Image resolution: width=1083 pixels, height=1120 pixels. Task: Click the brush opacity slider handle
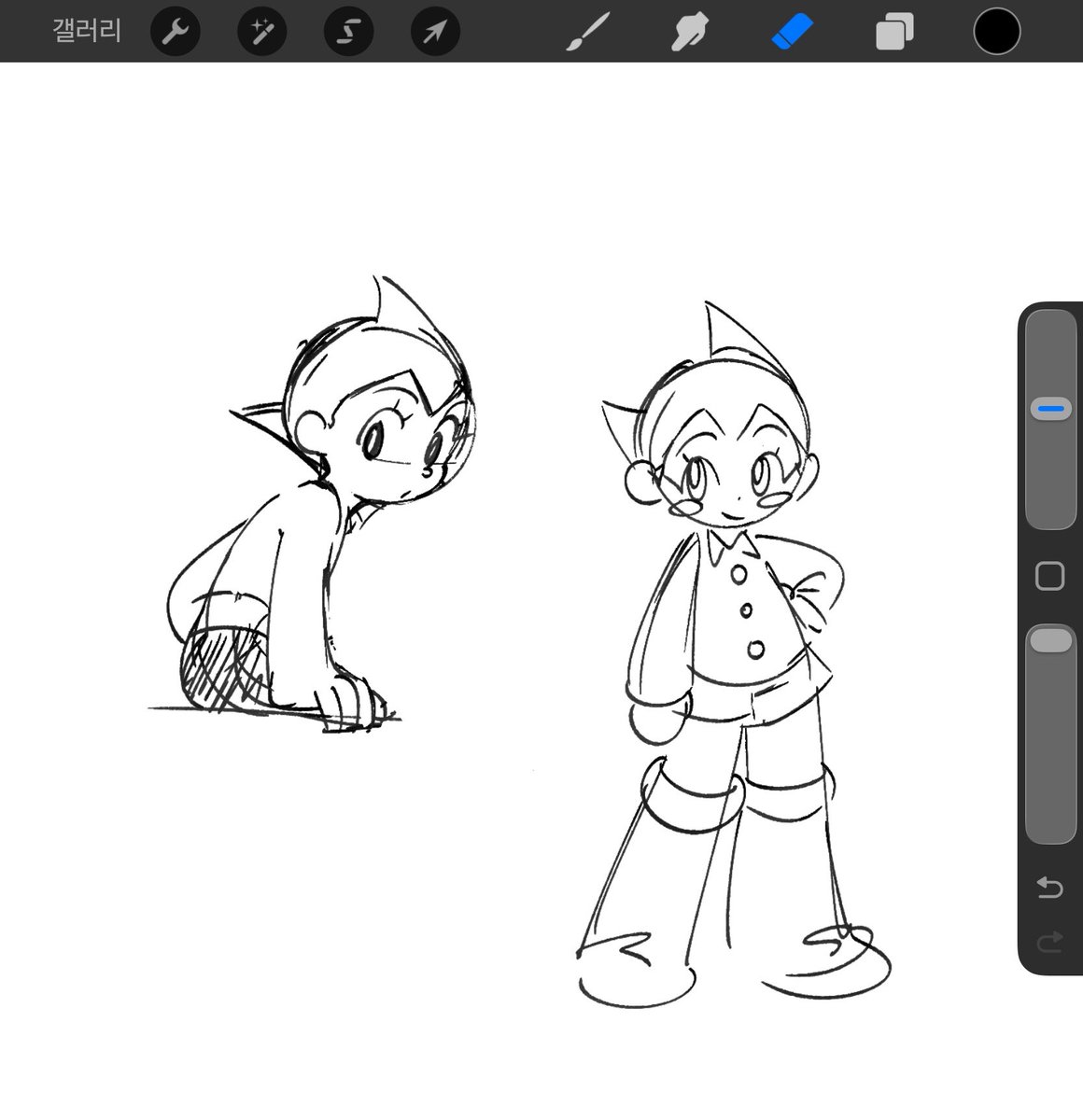click(1050, 639)
